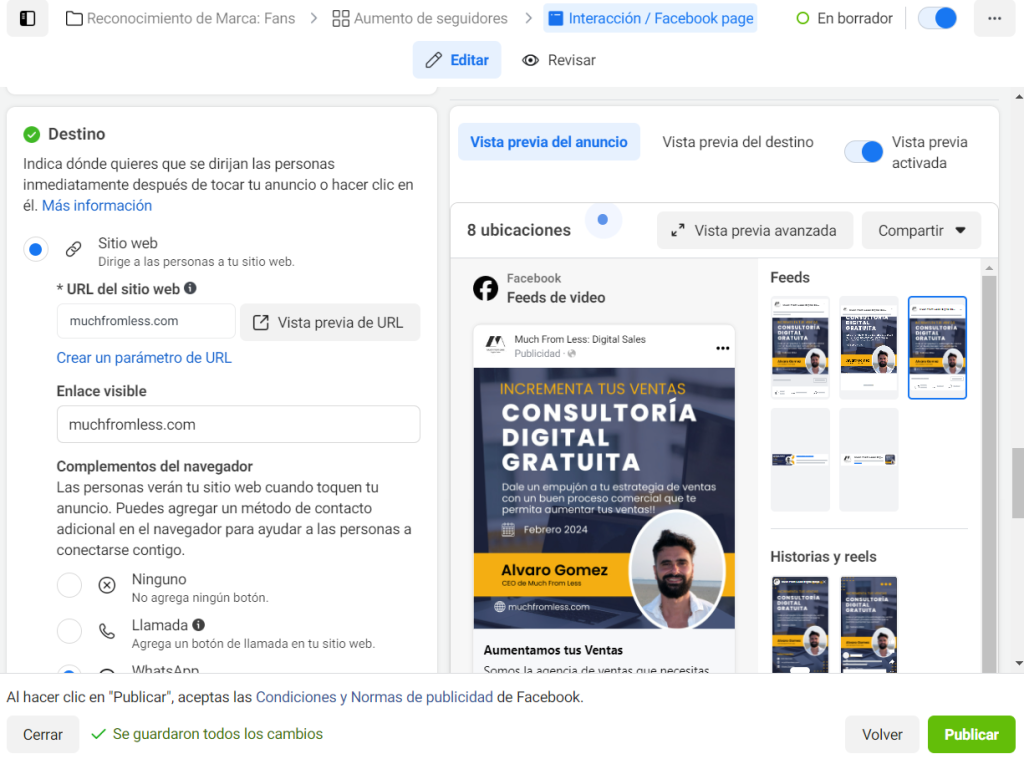Click the Consultoría Digital Gratuita ad image

[x=604, y=498]
